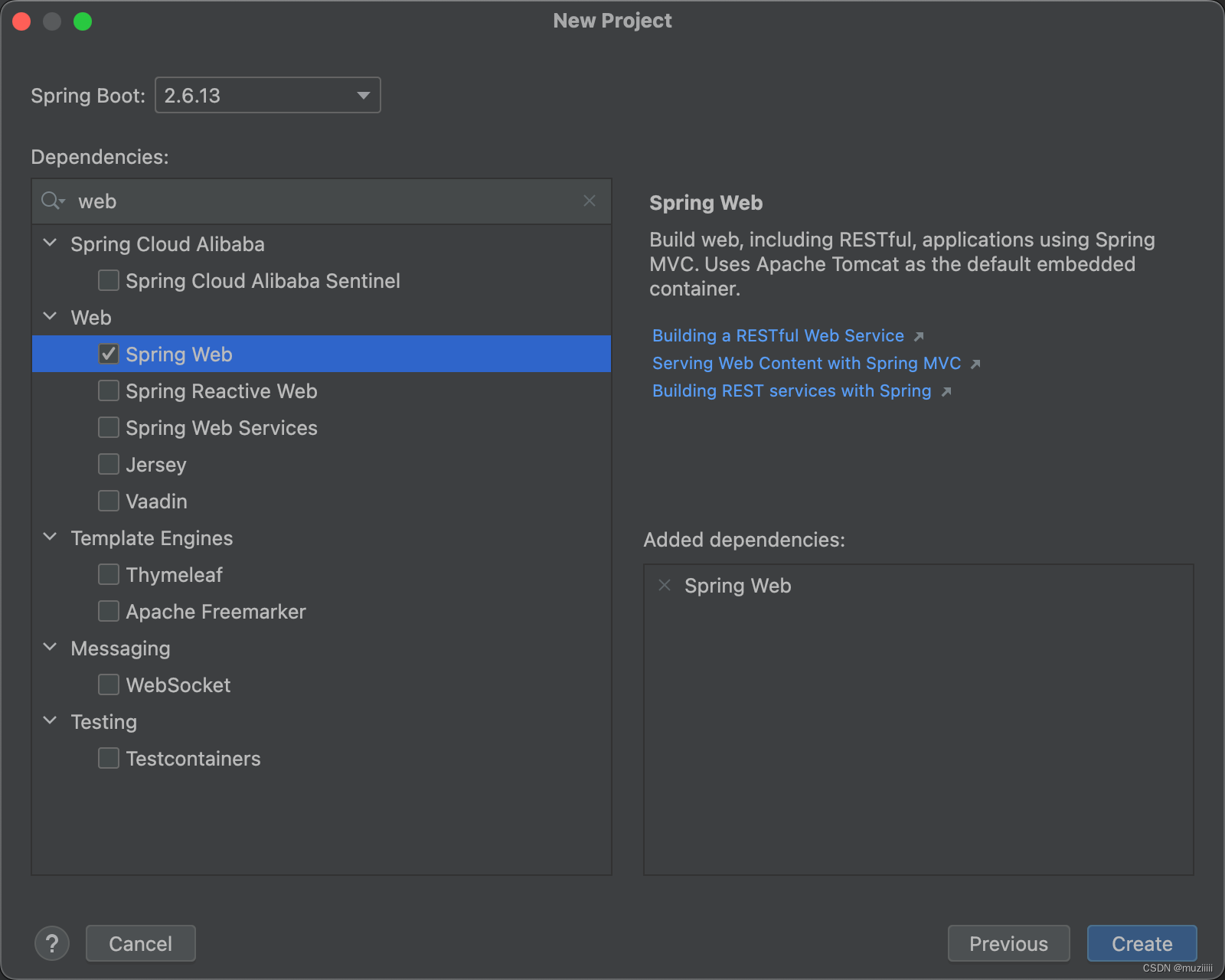Click the help question mark icon
The width and height of the screenshot is (1225, 980).
(x=52, y=943)
